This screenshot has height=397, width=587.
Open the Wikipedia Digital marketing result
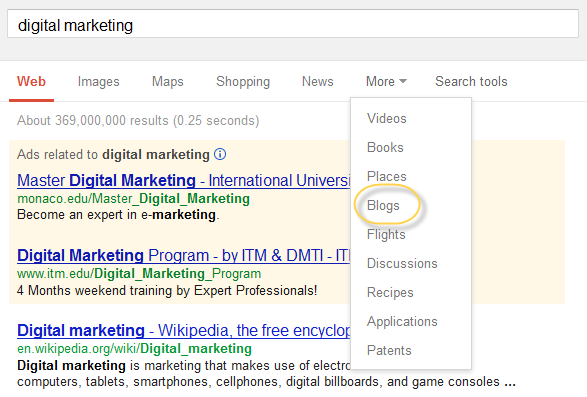(183, 330)
